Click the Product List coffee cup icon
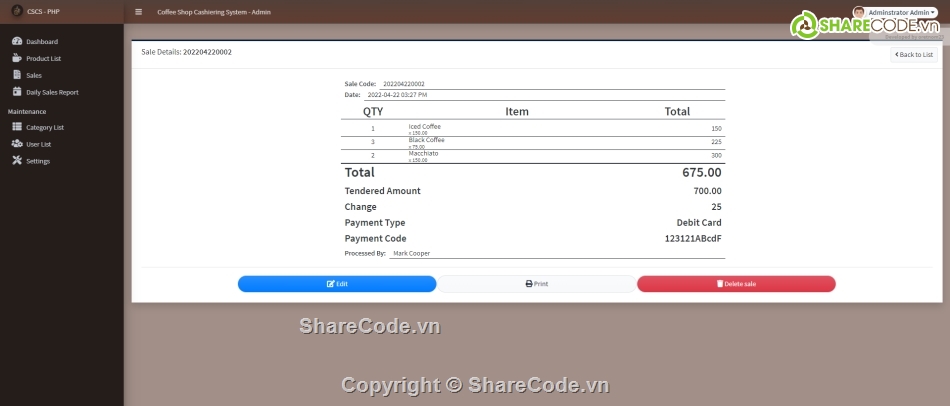The image size is (950, 406). pos(17,58)
